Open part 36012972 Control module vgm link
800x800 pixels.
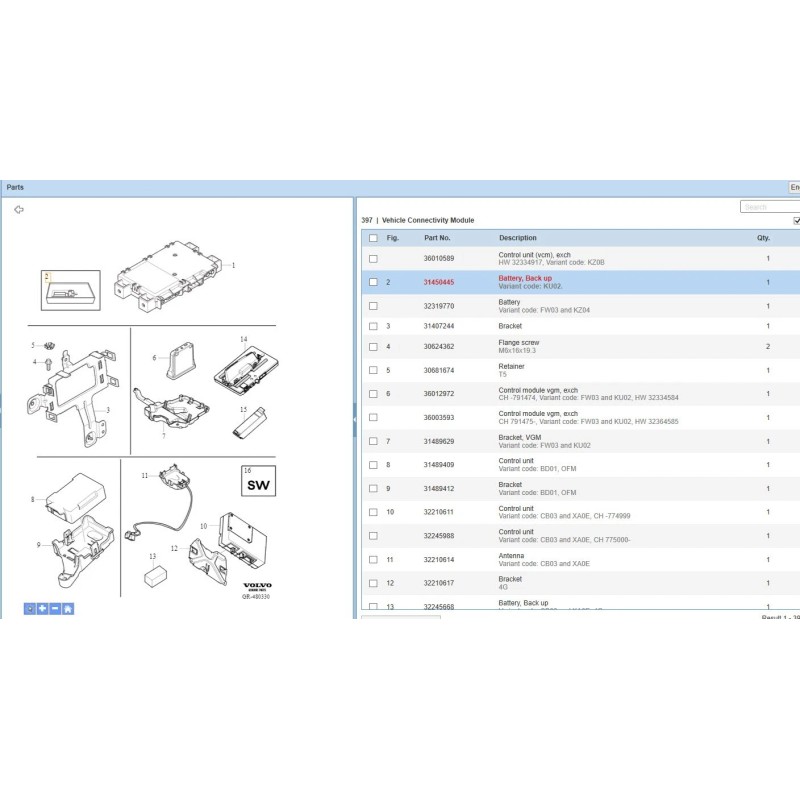pyautogui.click(x=437, y=394)
